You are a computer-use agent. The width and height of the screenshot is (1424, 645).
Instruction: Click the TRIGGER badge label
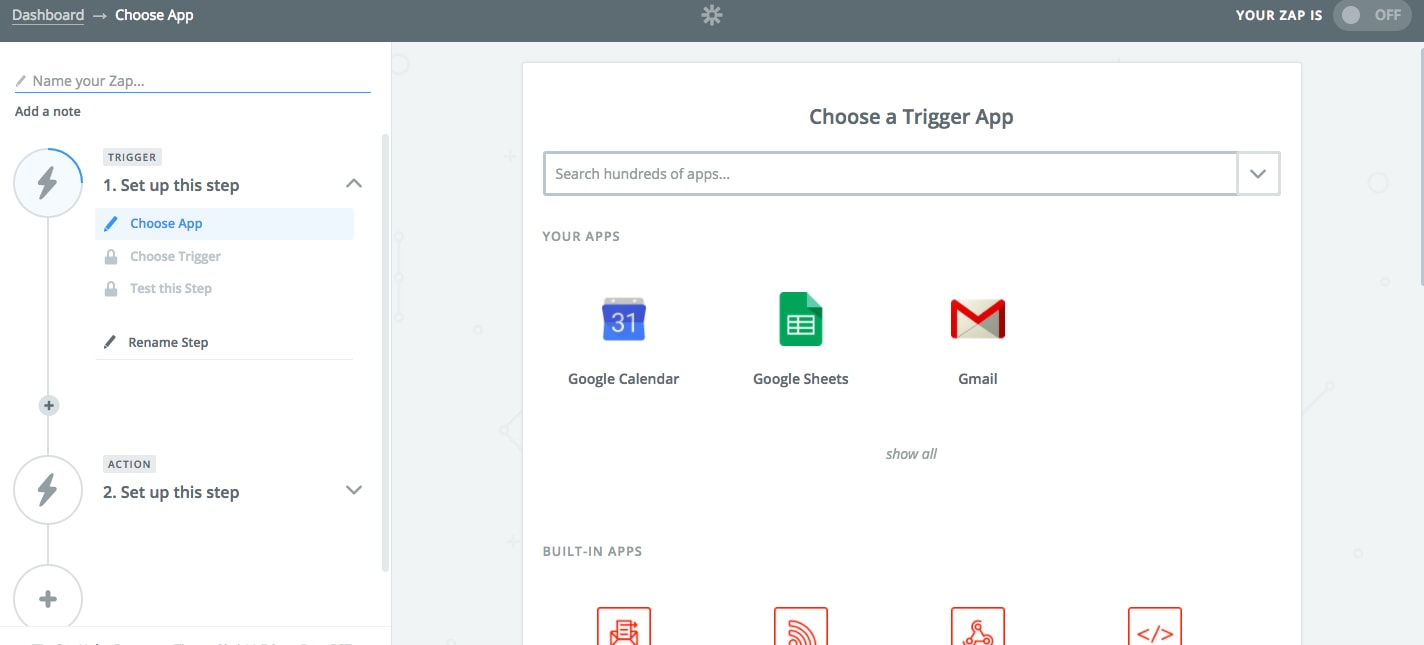click(x=132, y=157)
